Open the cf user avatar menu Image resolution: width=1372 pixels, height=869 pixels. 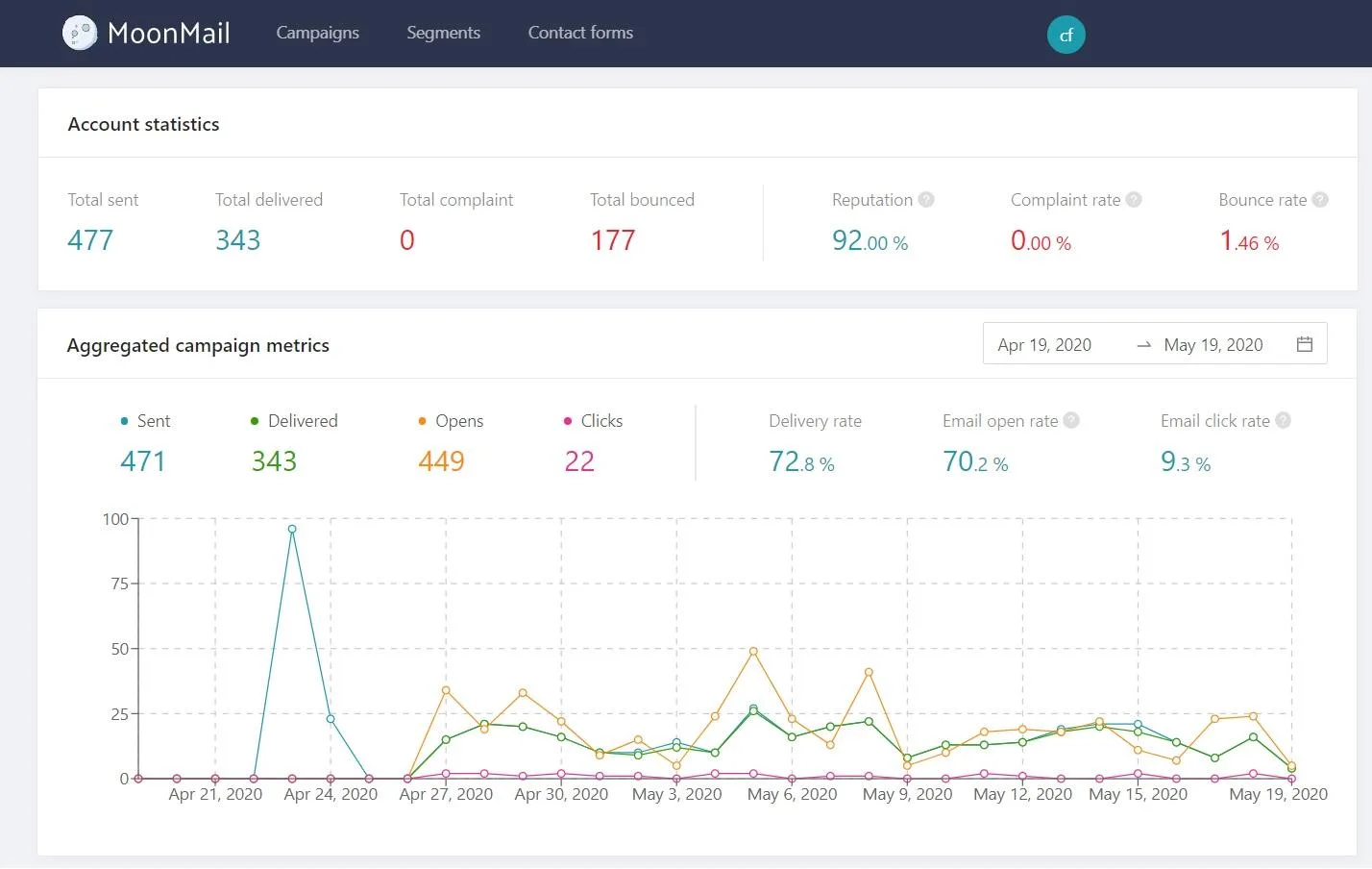click(x=1066, y=35)
